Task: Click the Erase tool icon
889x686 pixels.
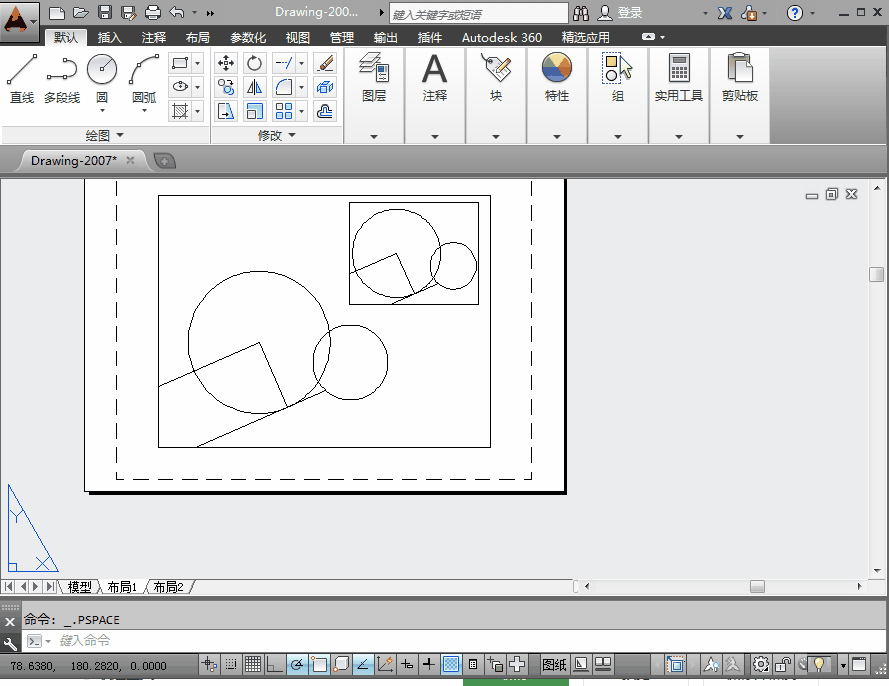Action: click(x=324, y=64)
